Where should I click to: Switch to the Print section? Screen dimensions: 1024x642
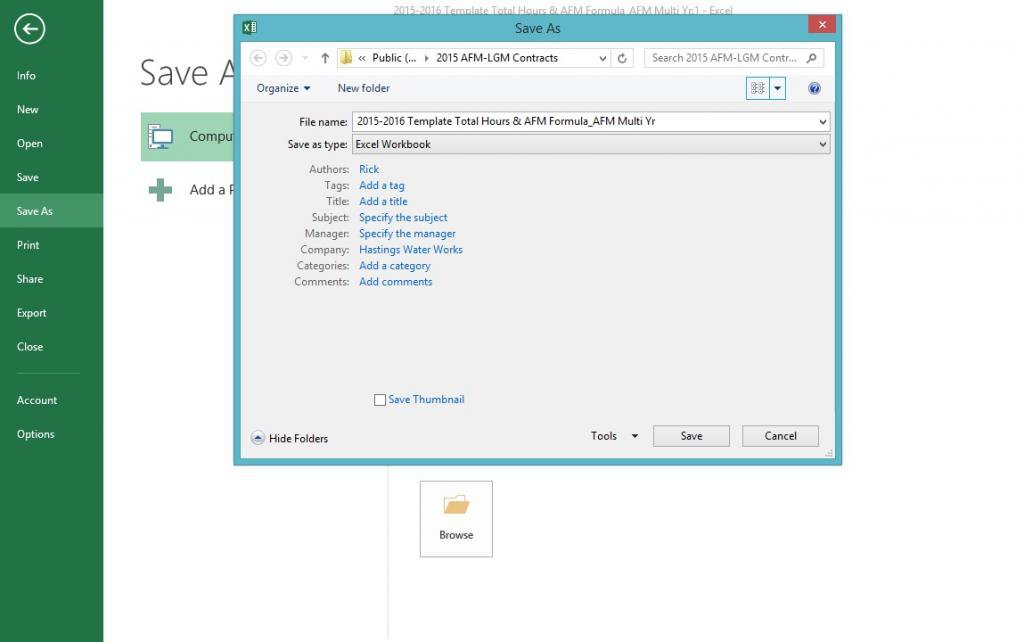coord(31,245)
